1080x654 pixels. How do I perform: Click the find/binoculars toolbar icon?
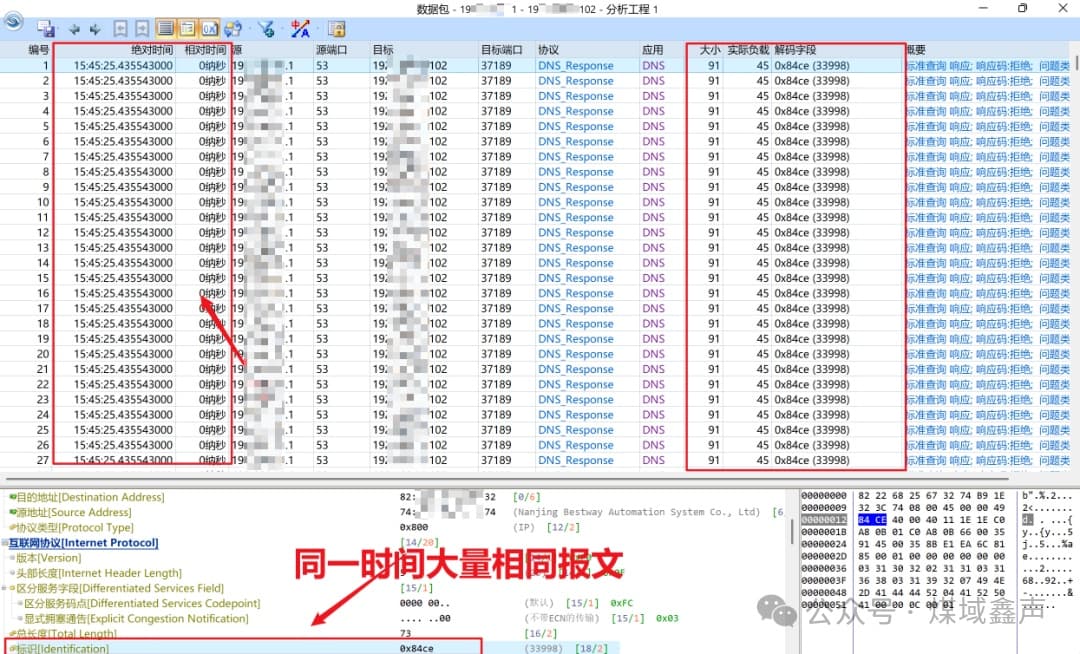click(x=232, y=29)
